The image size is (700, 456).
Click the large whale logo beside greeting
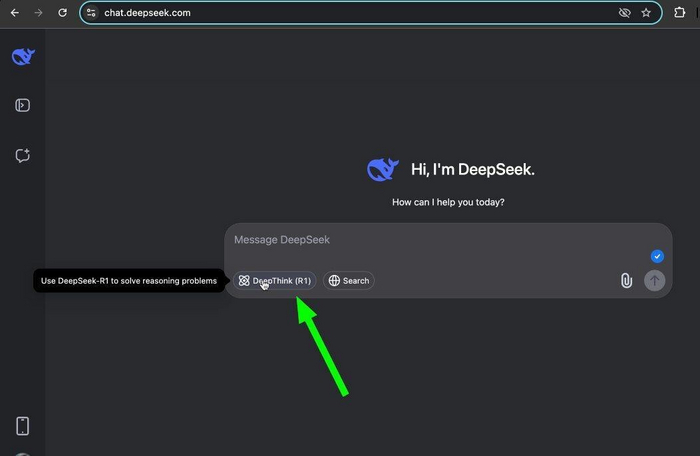[x=383, y=170]
